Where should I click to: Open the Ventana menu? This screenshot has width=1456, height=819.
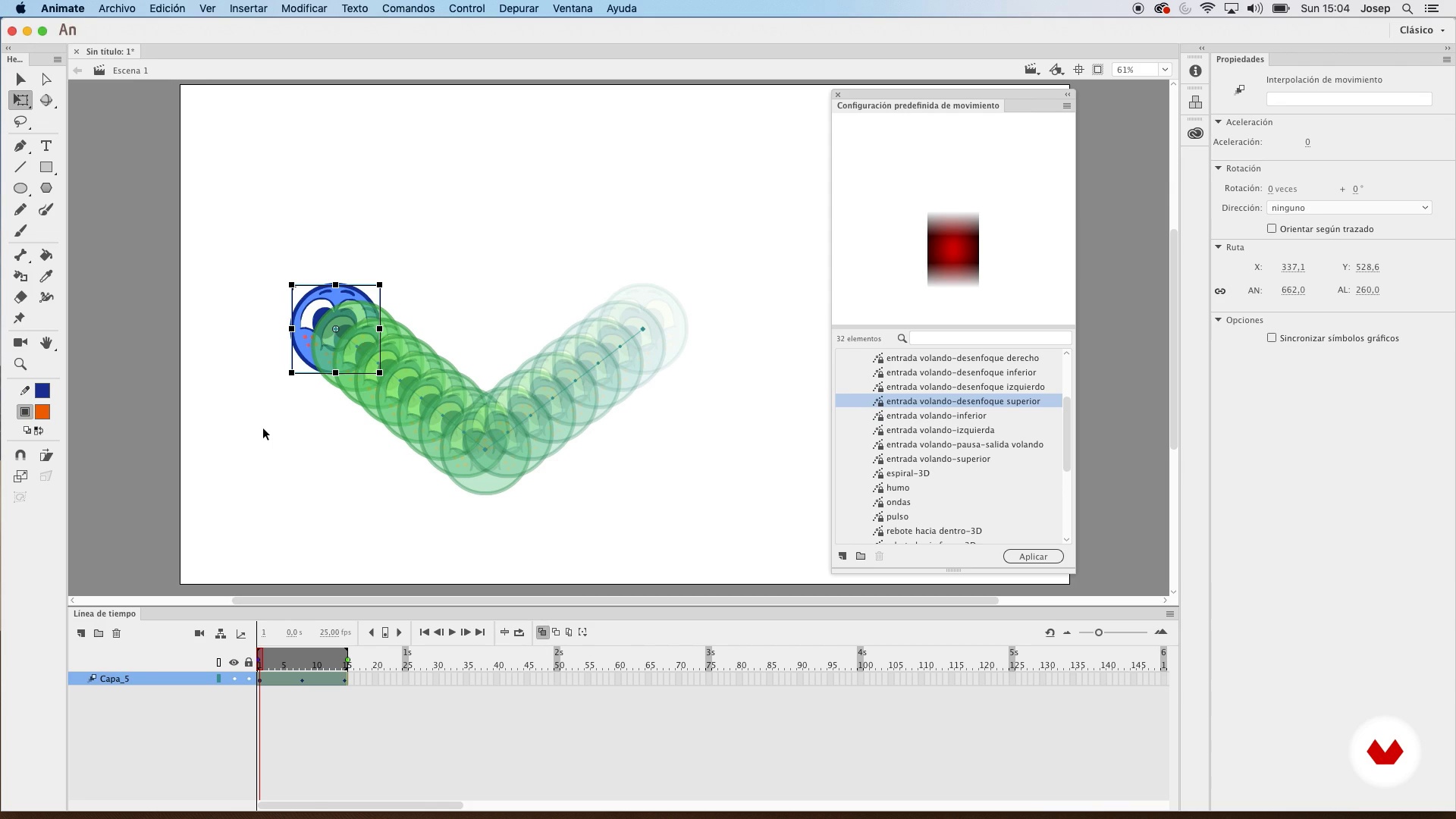pyautogui.click(x=573, y=8)
